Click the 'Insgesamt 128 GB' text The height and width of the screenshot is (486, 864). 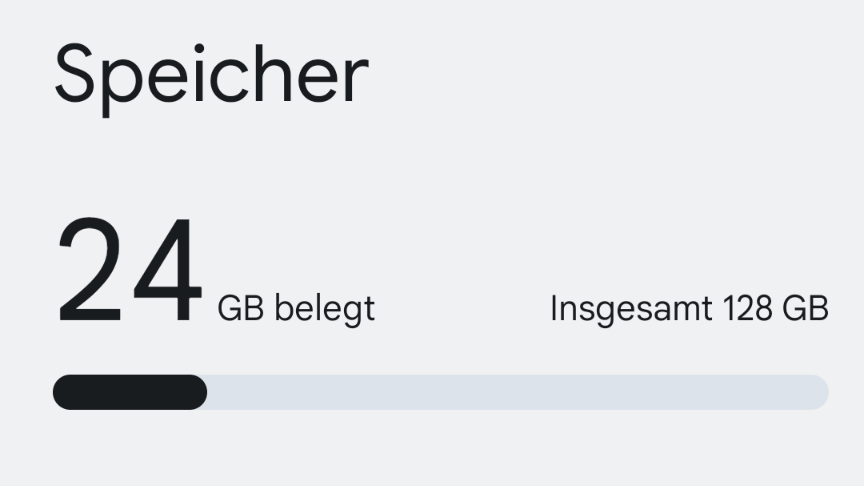click(x=689, y=309)
